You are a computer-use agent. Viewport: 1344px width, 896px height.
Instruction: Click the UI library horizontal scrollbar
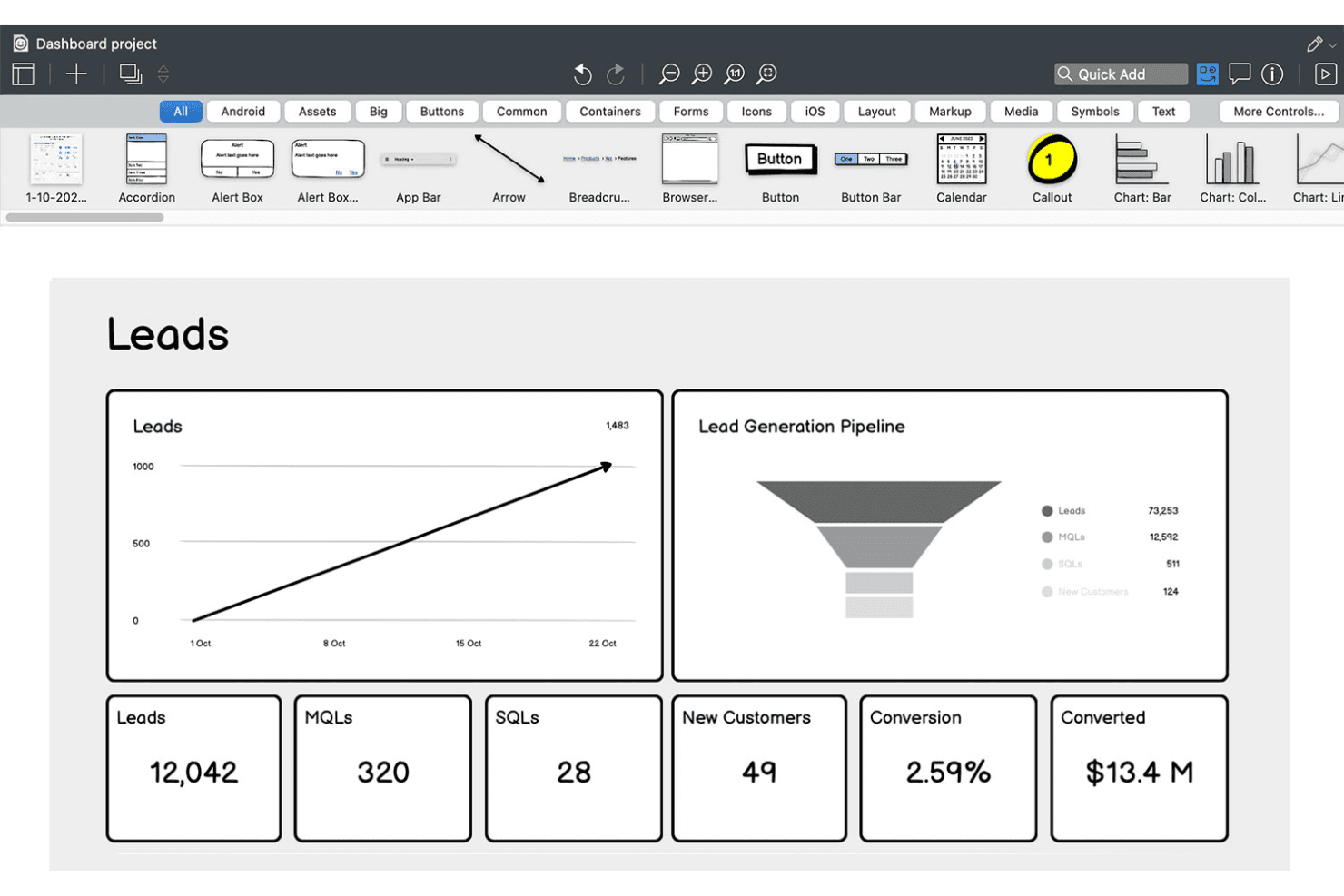84,218
